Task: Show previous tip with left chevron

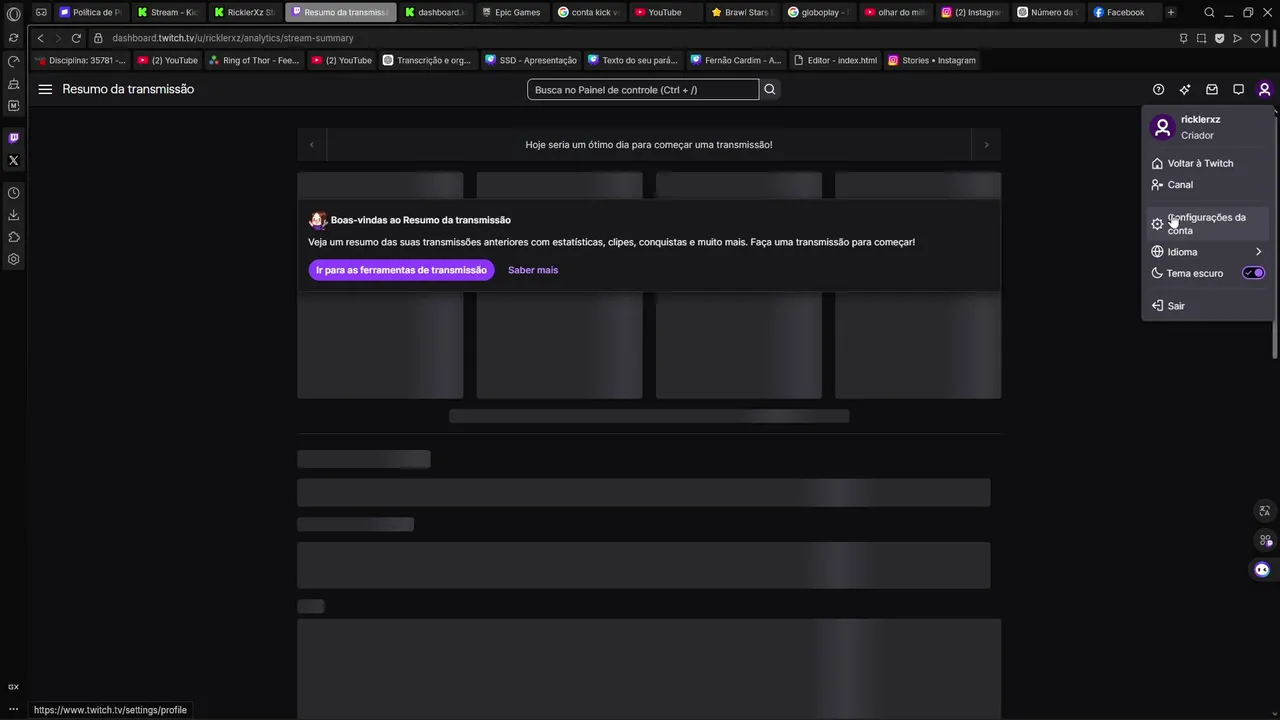Action: (x=312, y=144)
